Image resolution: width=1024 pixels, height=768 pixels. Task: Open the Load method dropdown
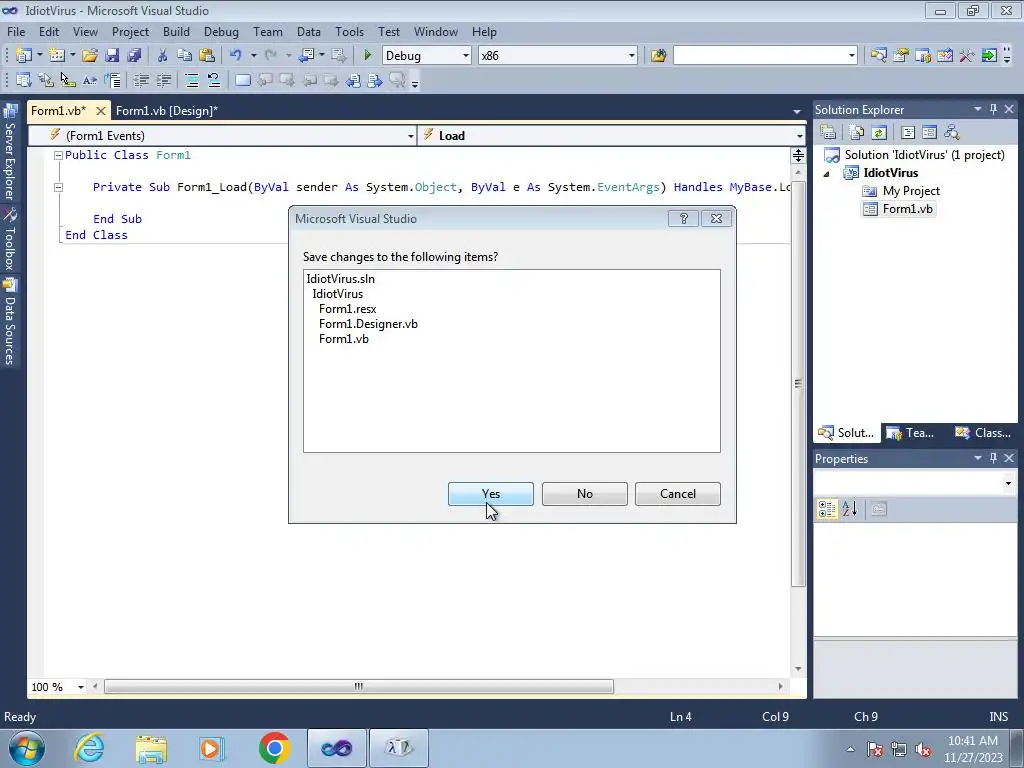coord(799,136)
